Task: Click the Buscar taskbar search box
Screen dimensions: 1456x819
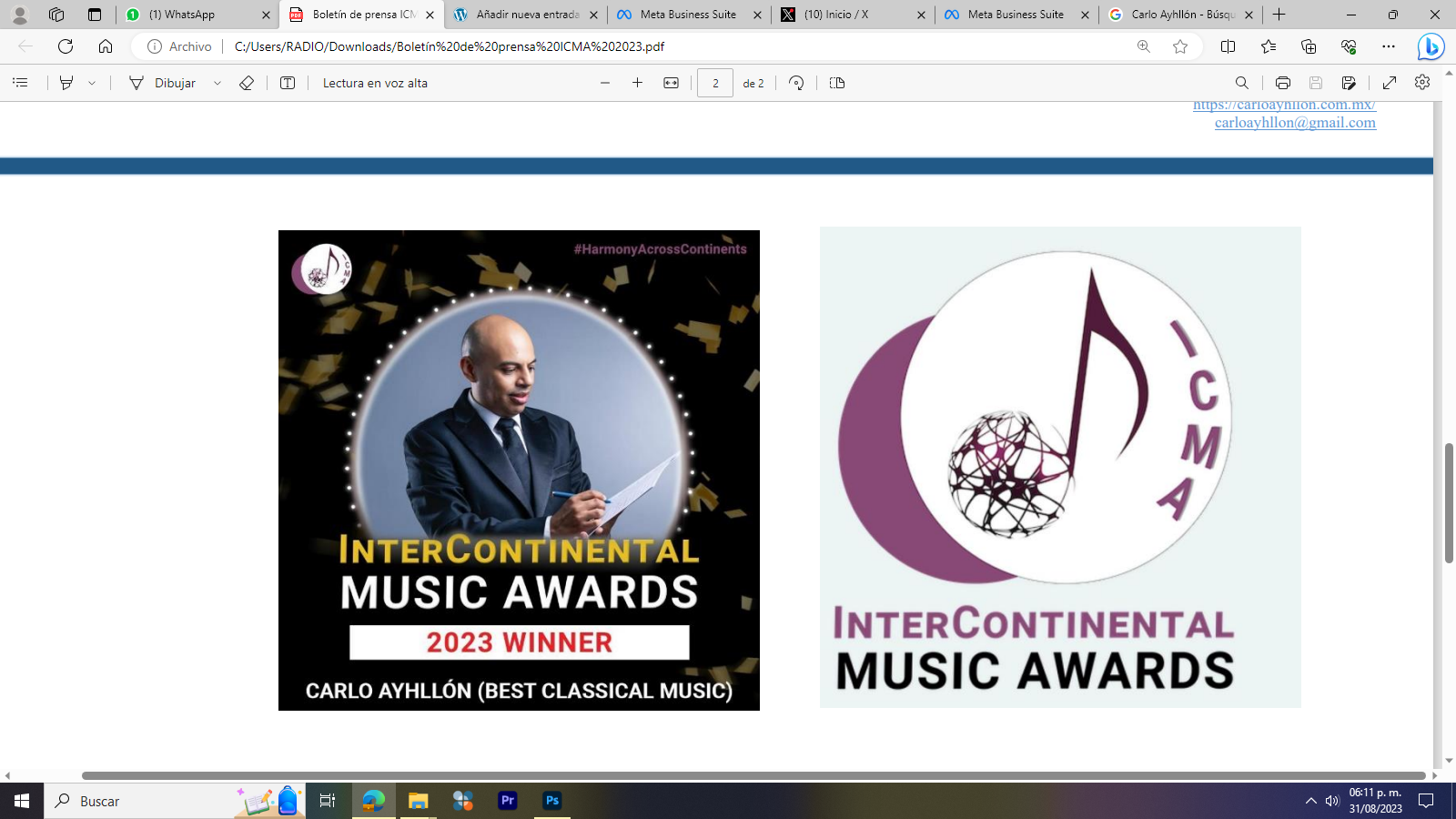Action: pyautogui.click(x=175, y=801)
